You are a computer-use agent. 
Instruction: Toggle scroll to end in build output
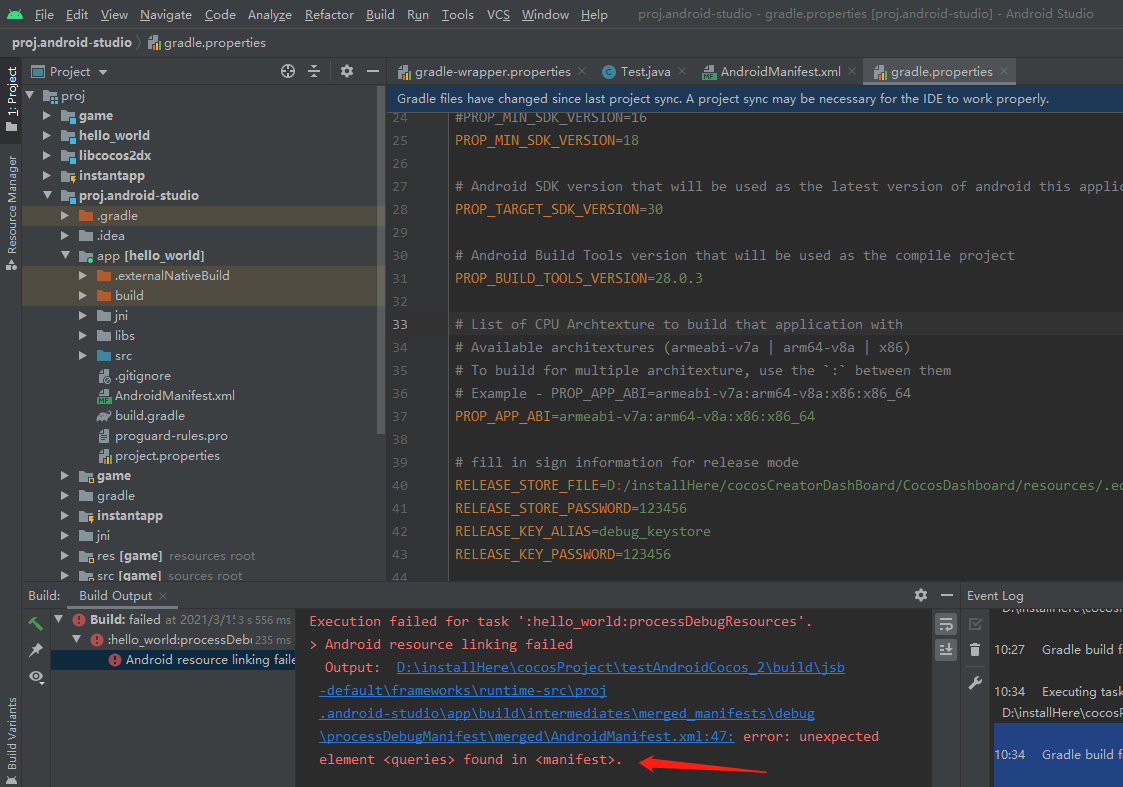click(945, 650)
